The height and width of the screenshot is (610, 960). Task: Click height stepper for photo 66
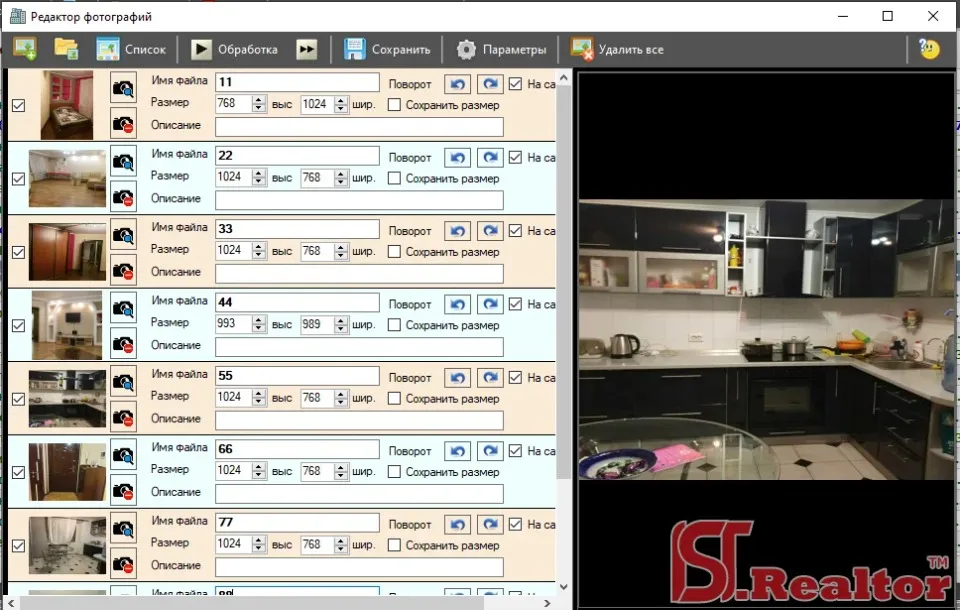(x=259, y=472)
